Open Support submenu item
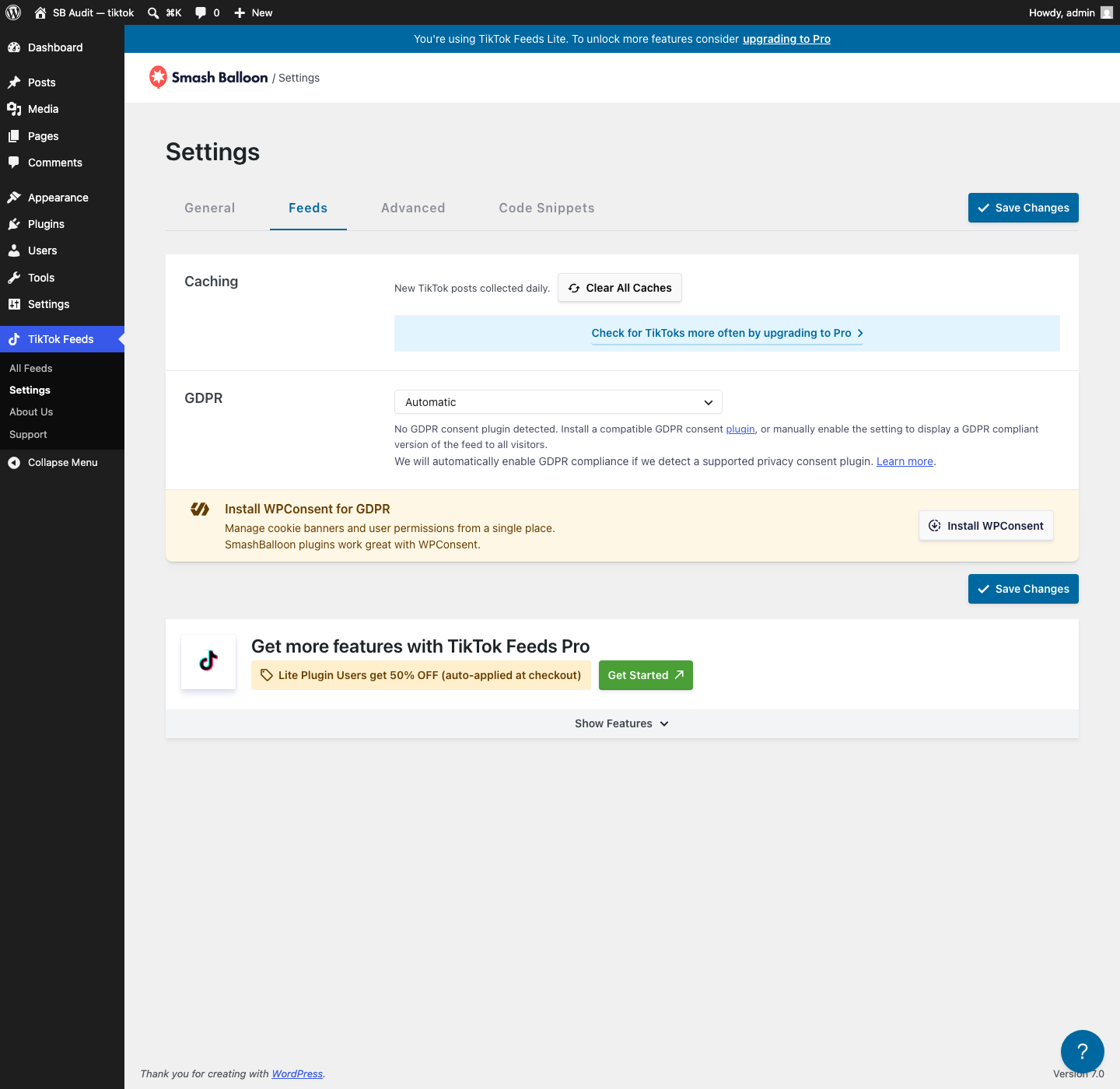 point(28,434)
